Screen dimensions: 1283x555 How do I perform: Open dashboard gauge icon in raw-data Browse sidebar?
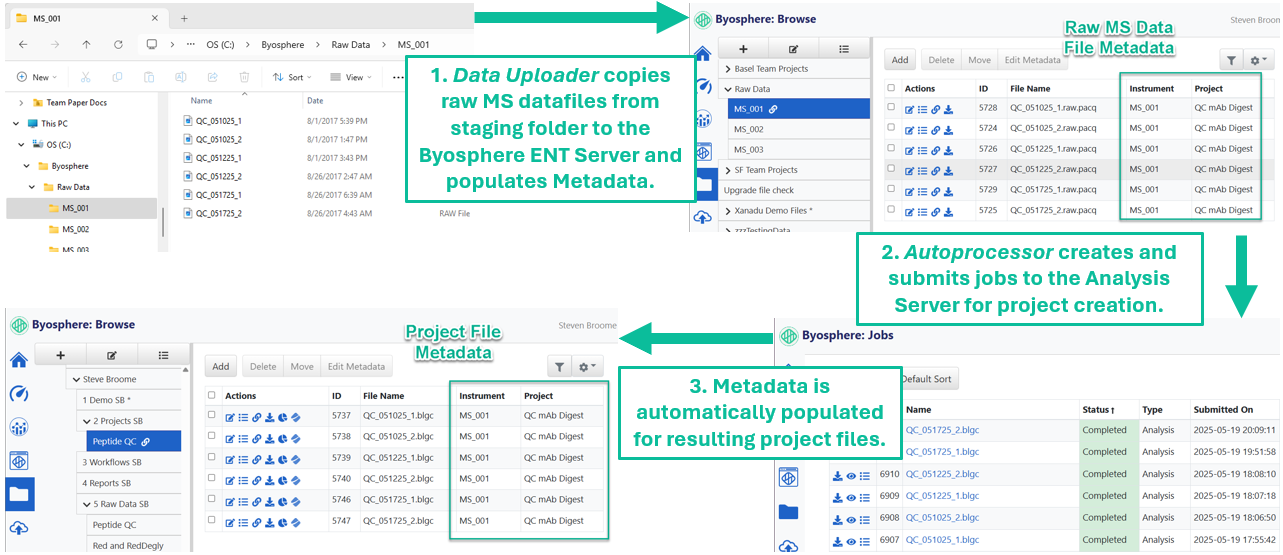(703, 87)
